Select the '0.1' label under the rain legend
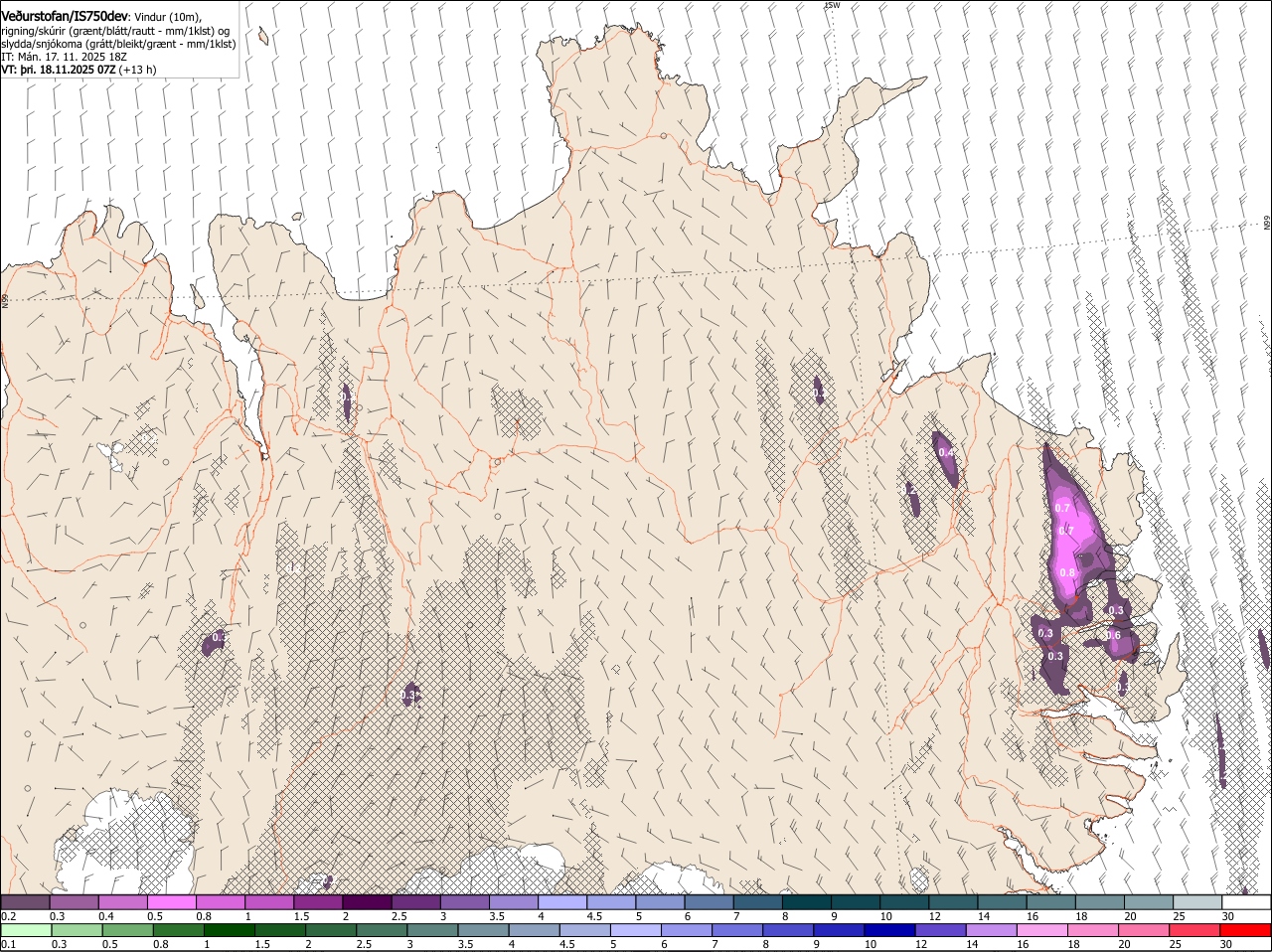Viewport: 1272px width, 952px height. 9,944
